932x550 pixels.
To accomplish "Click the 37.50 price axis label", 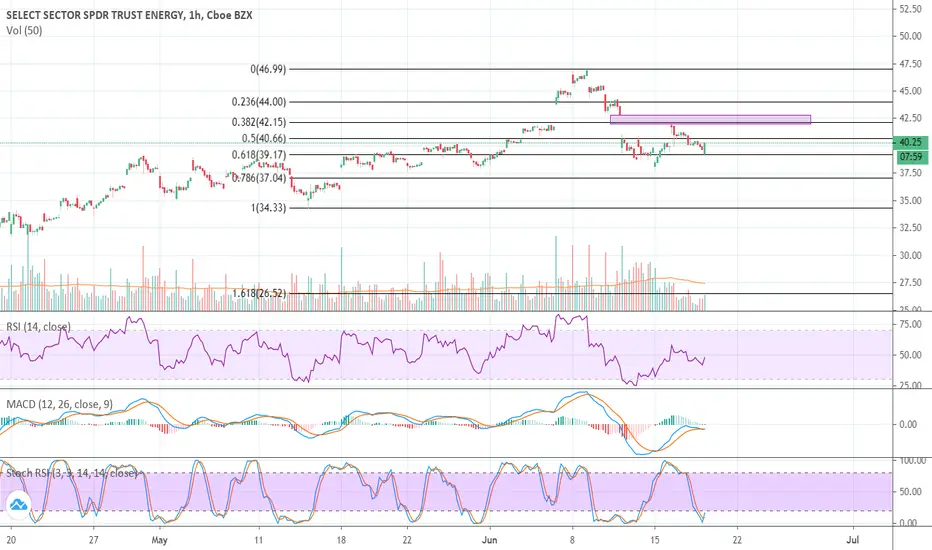I will (911, 172).
